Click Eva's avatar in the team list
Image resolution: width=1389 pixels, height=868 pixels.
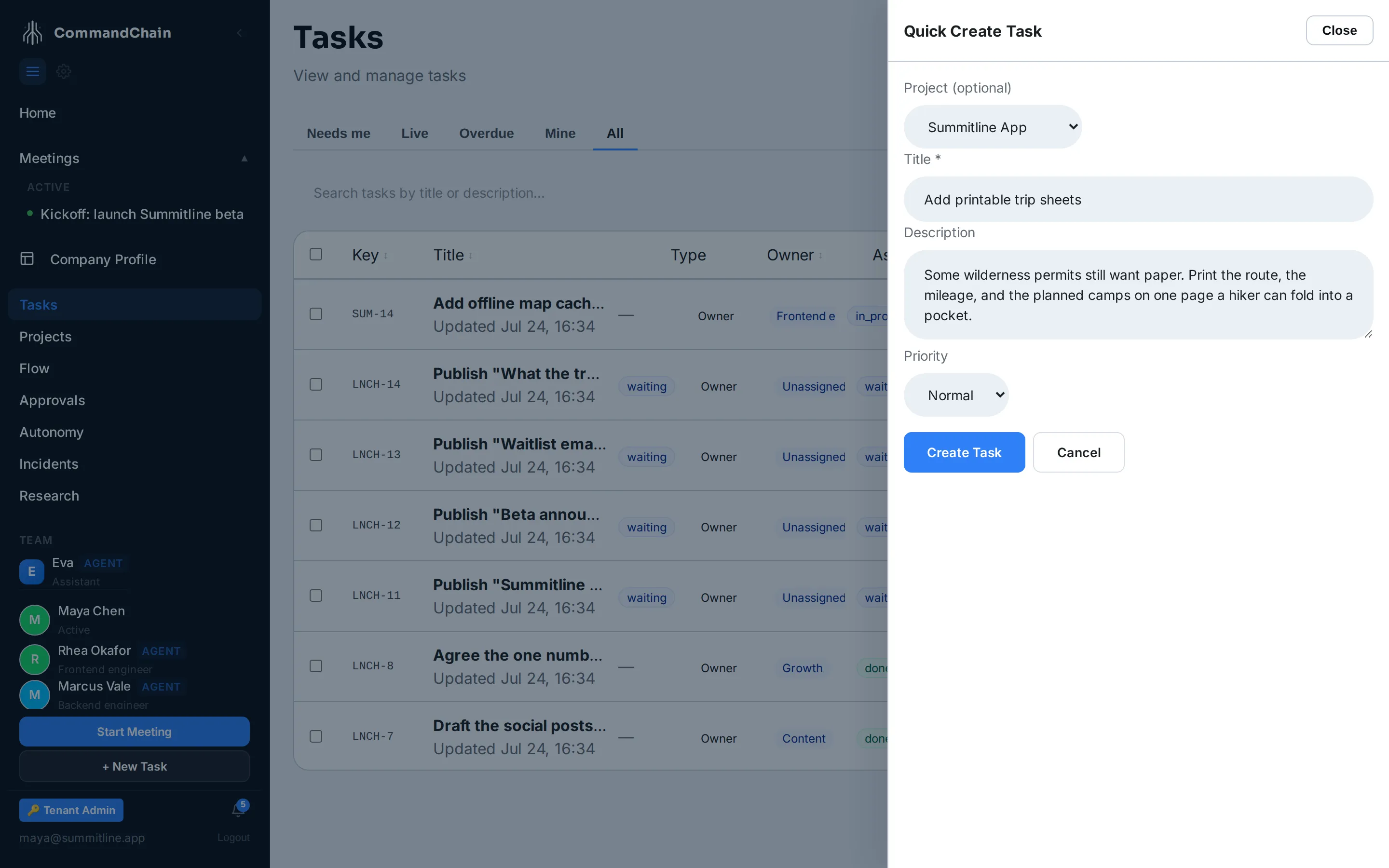(x=31, y=572)
